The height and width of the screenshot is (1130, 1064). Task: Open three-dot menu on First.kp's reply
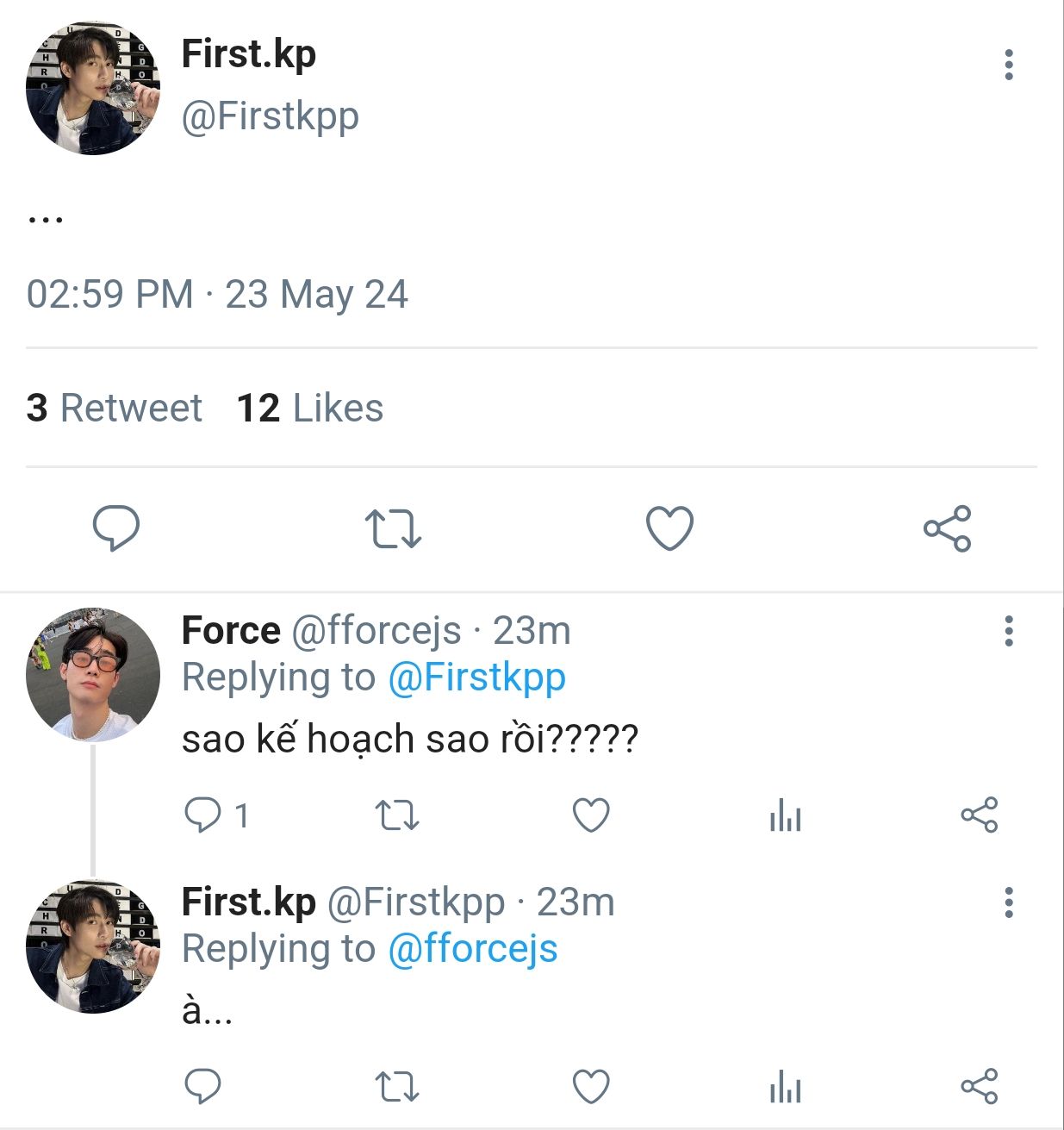tap(1008, 902)
